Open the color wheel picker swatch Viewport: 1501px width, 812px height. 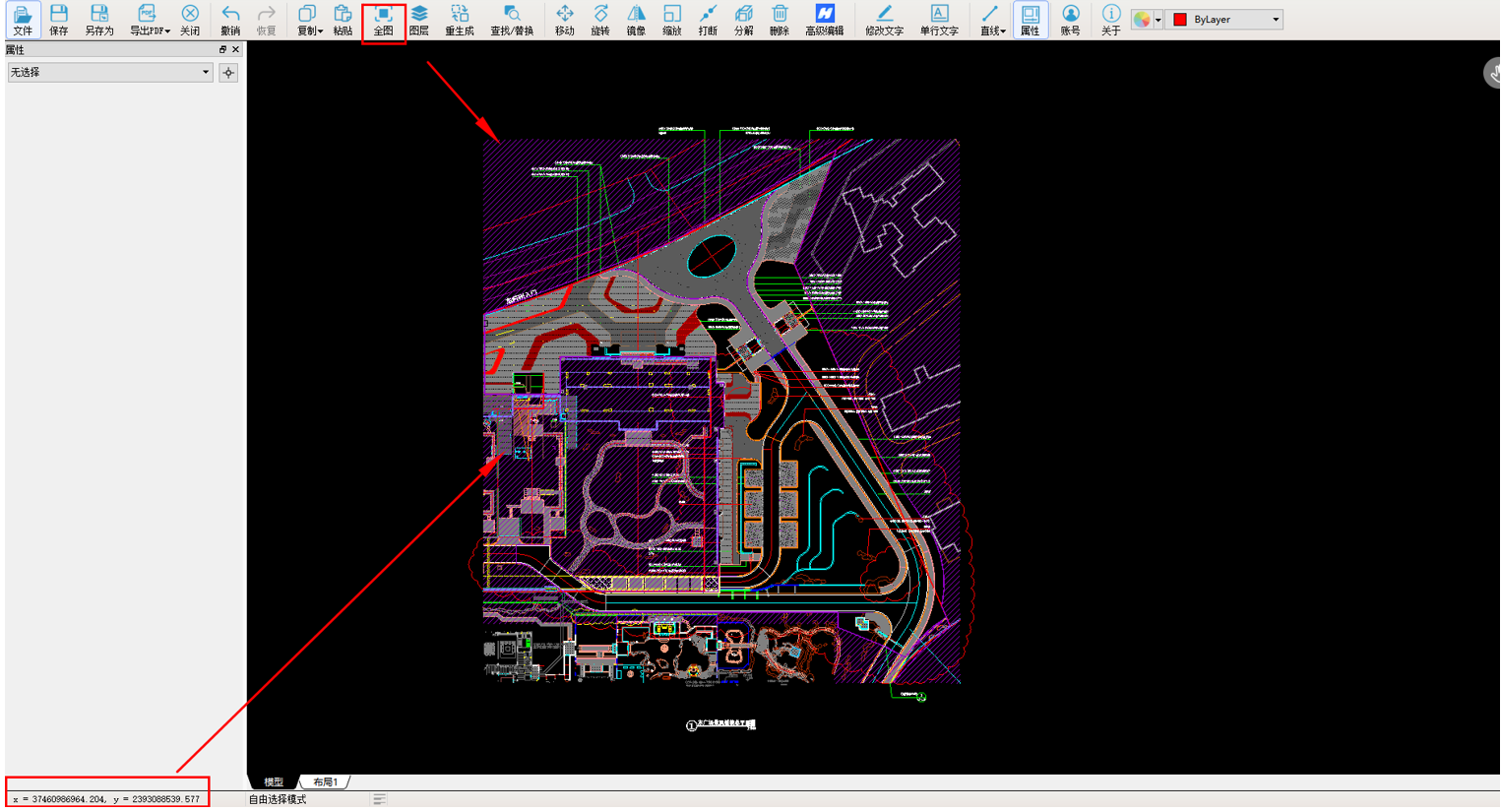coord(1142,20)
